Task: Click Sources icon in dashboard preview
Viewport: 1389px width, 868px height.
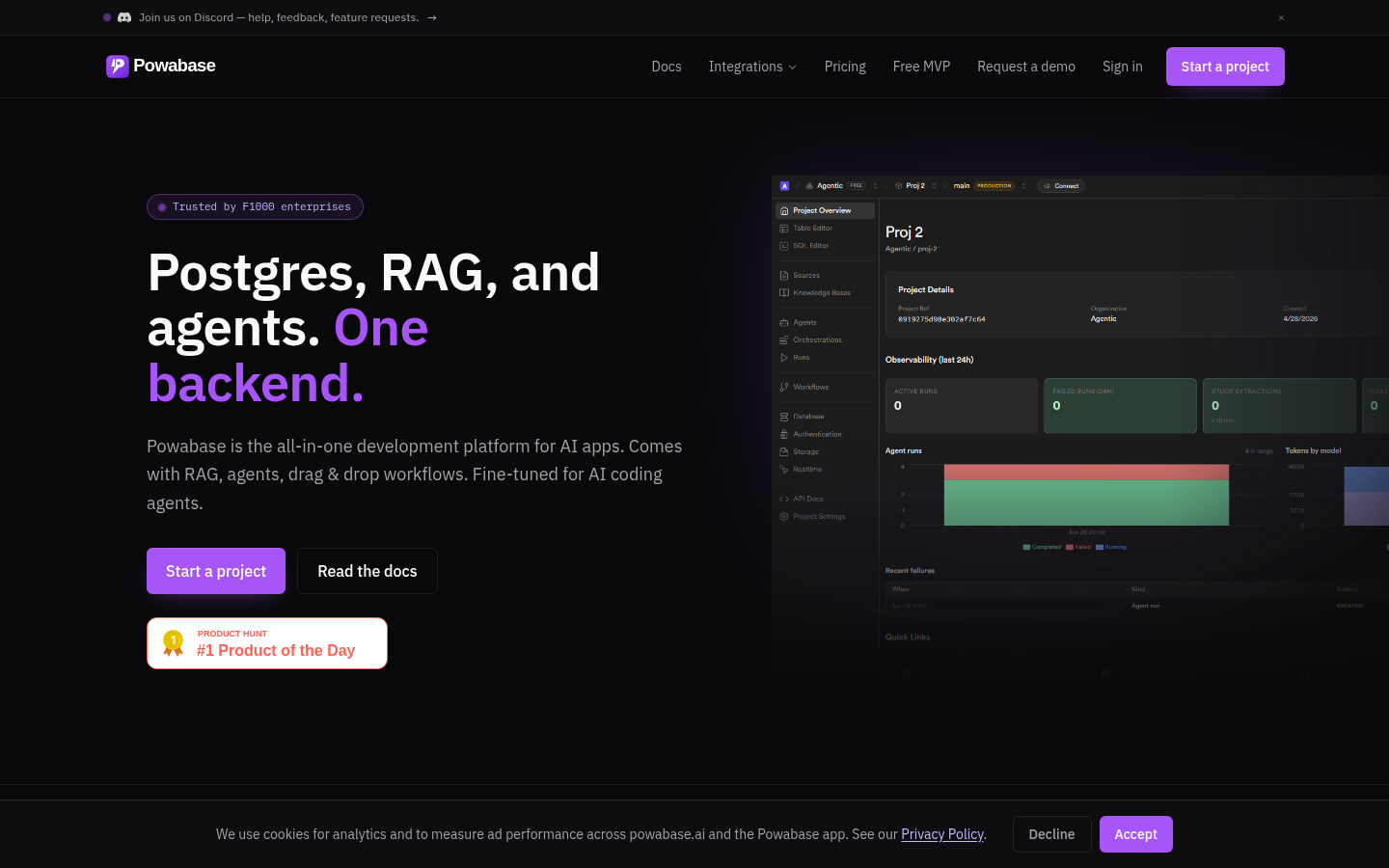Action: tap(784, 276)
